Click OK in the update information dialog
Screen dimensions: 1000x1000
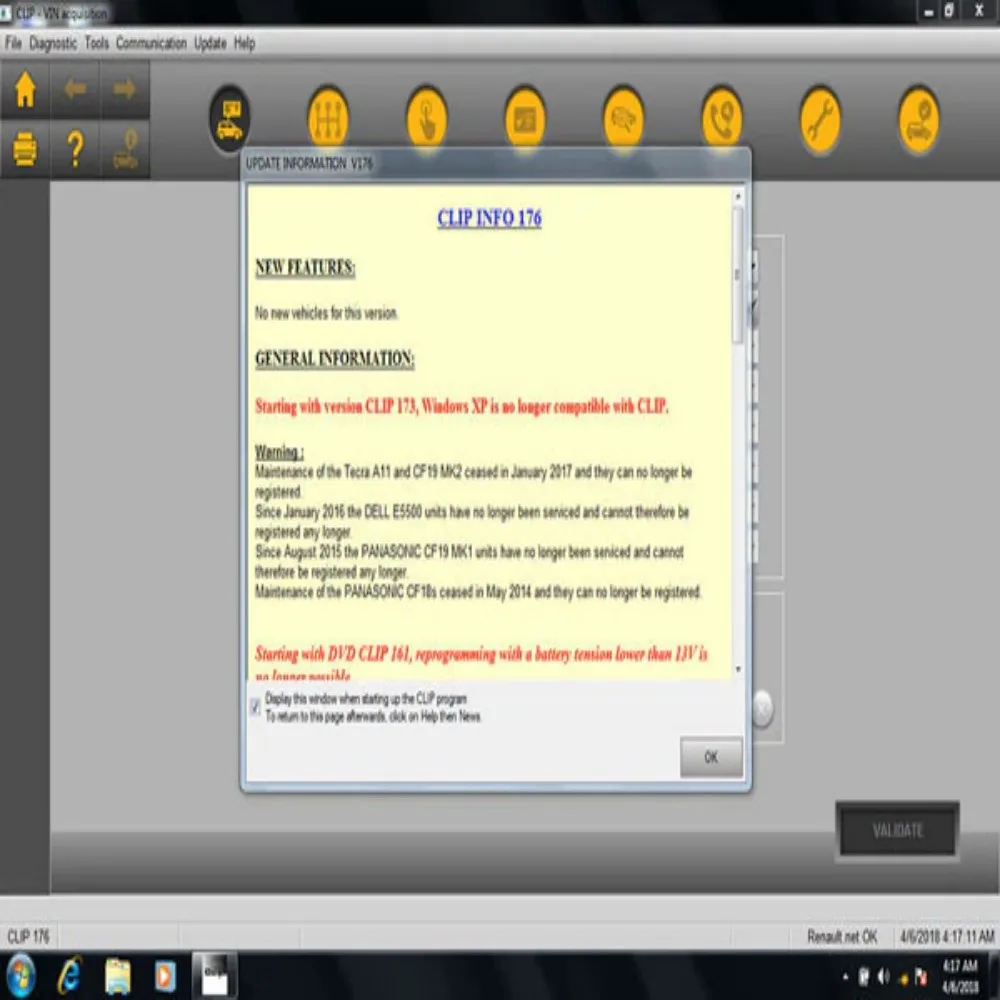711,757
